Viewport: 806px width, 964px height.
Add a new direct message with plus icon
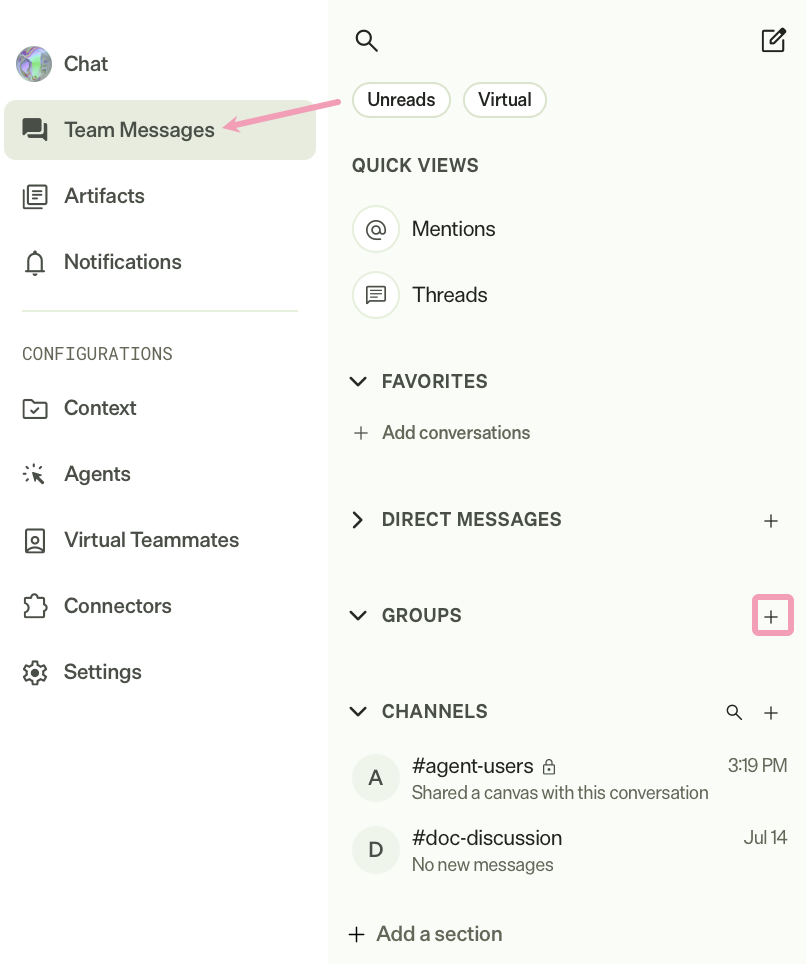click(x=771, y=521)
